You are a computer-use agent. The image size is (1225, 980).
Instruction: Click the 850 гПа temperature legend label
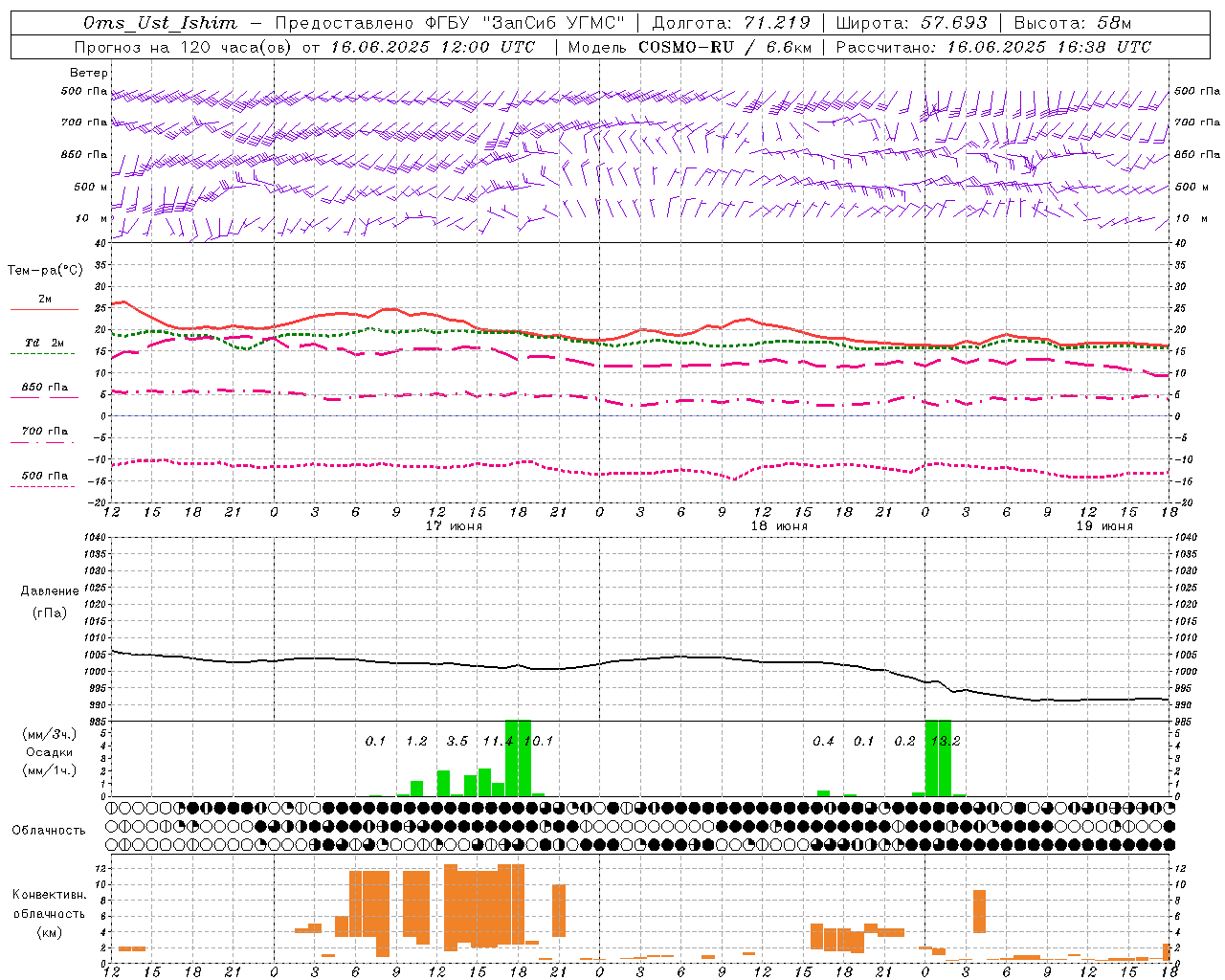45,388
